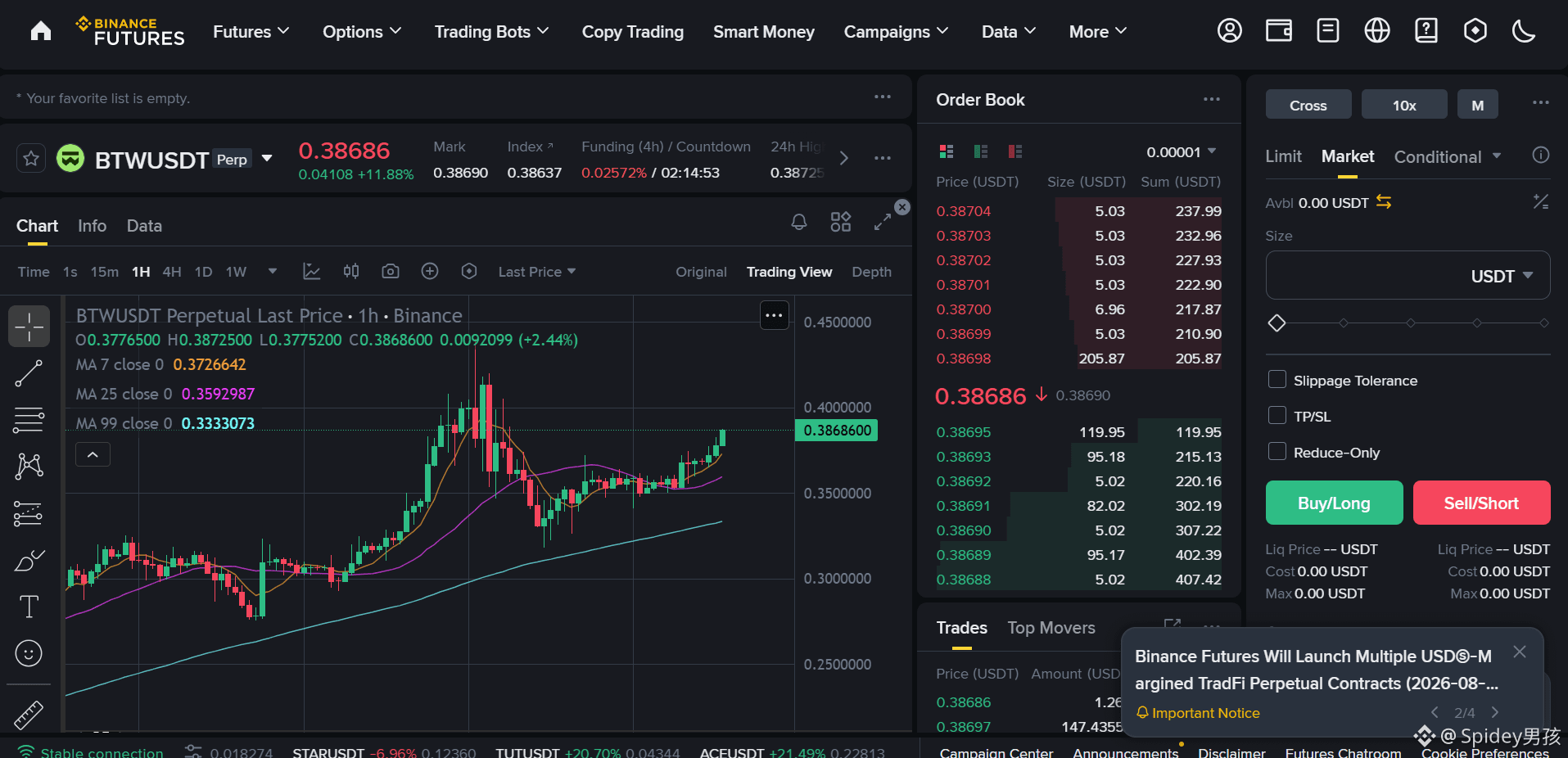
Task: Switch the chart to Depth view
Action: click(x=871, y=272)
